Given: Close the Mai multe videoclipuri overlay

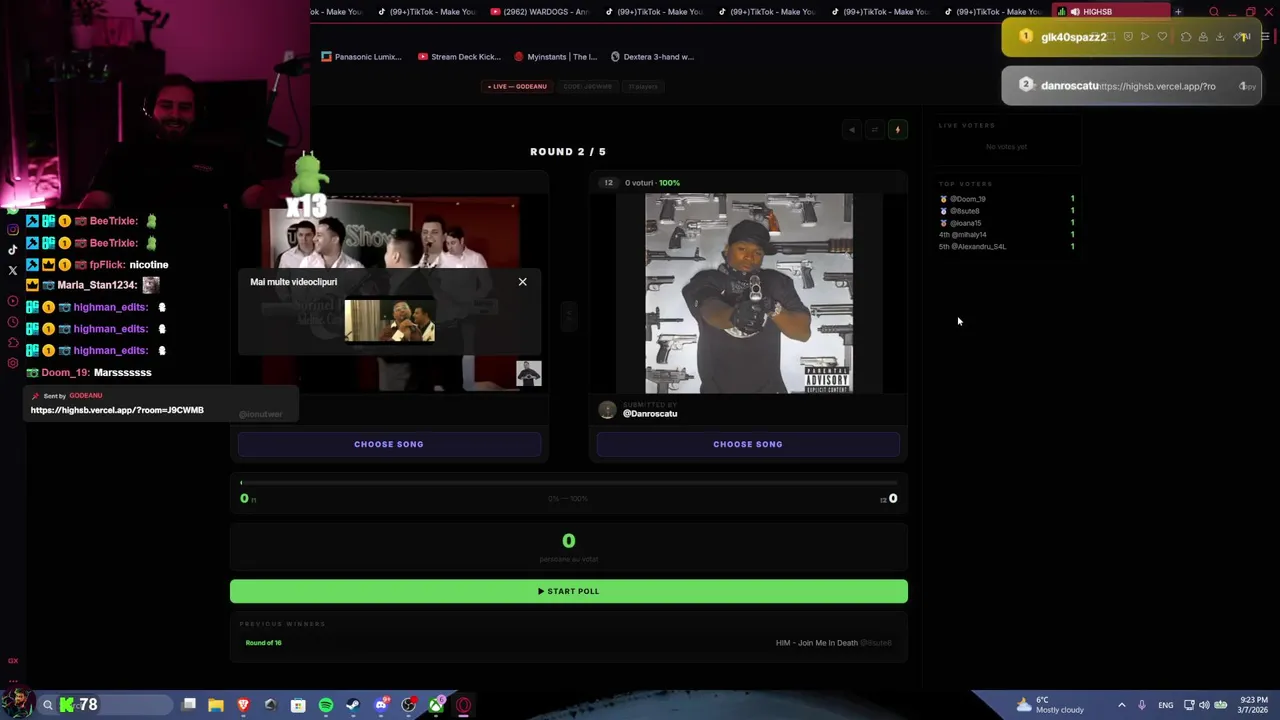Looking at the screenshot, I should (x=522, y=282).
